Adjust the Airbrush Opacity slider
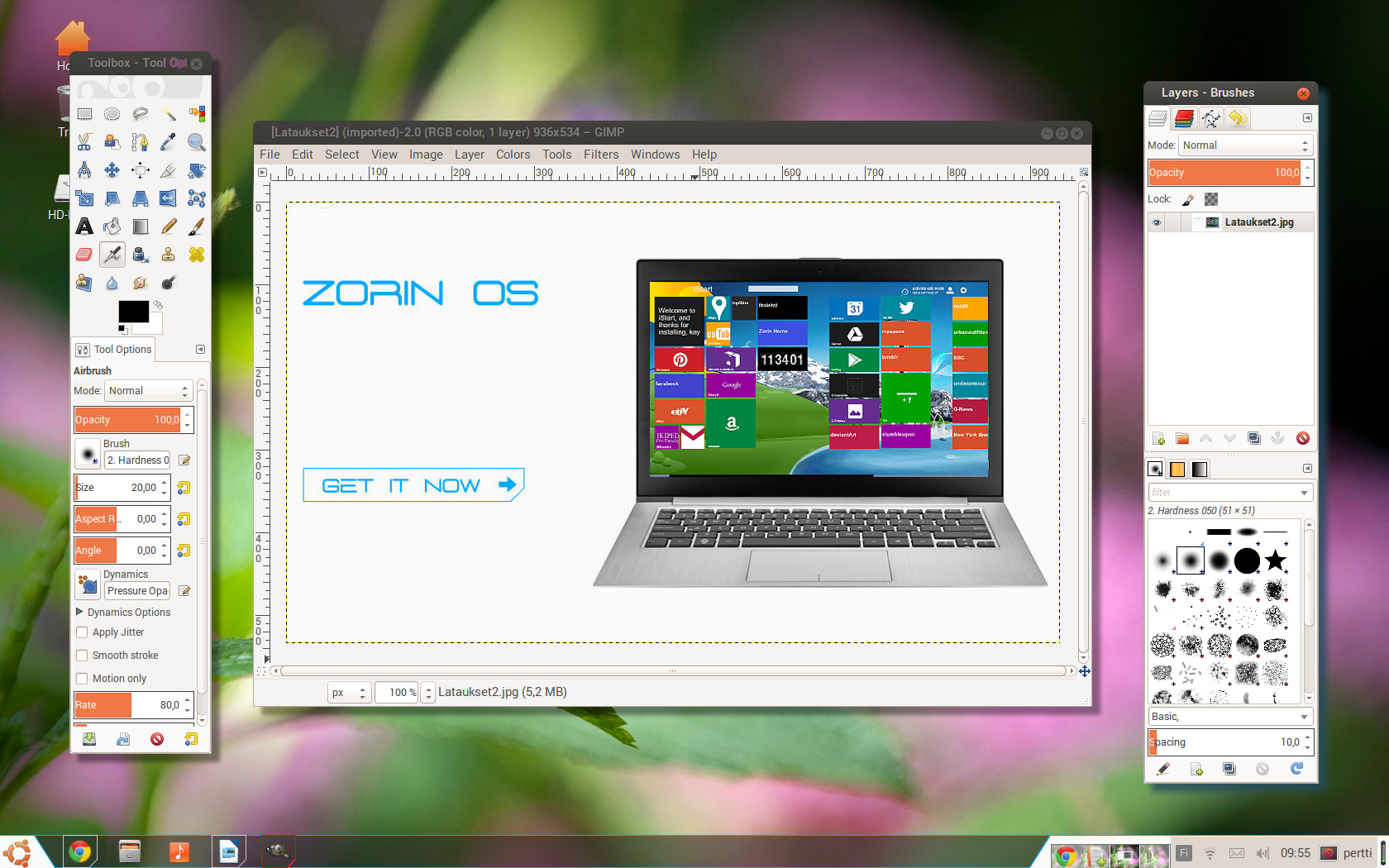This screenshot has height=868, width=1389. pos(128,420)
